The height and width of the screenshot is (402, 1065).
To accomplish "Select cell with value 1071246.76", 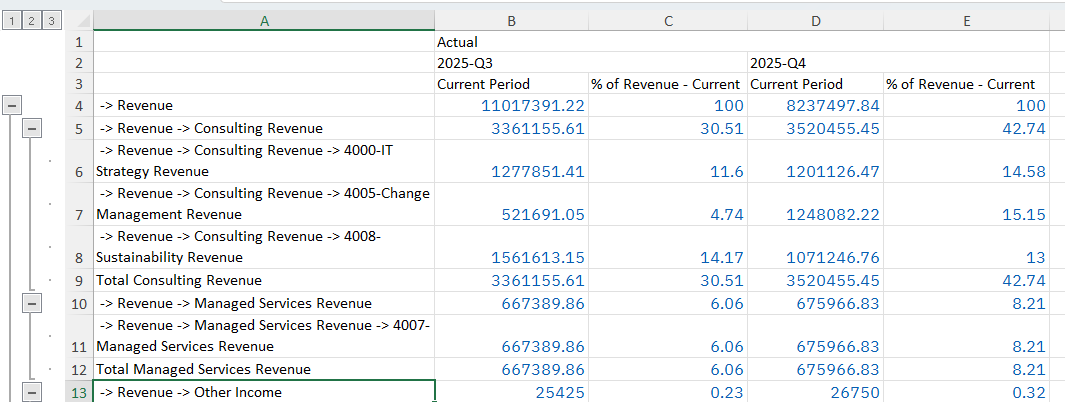I will click(x=815, y=247).
